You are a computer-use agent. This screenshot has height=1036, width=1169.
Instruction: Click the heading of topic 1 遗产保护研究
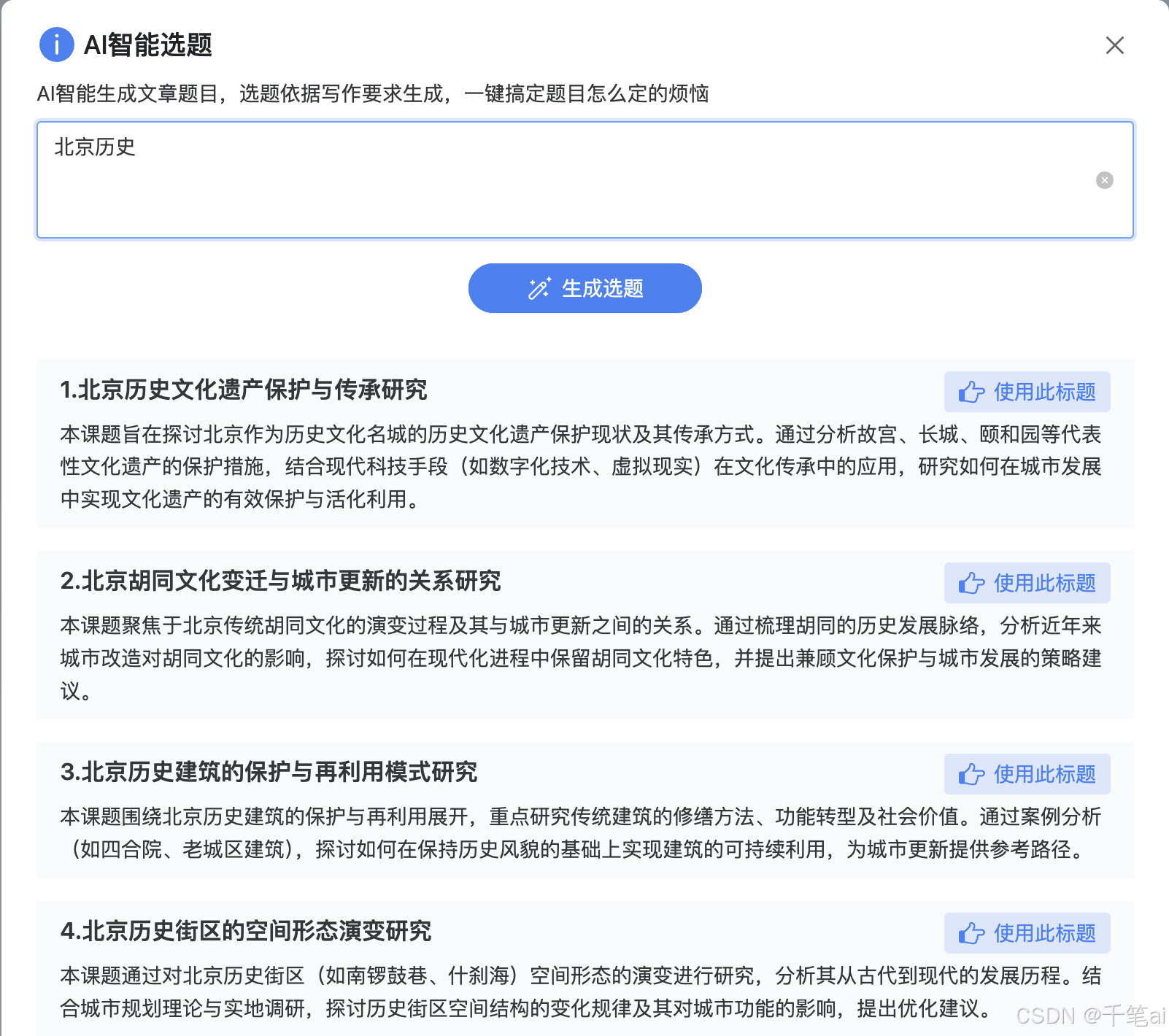[x=244, y=391]
